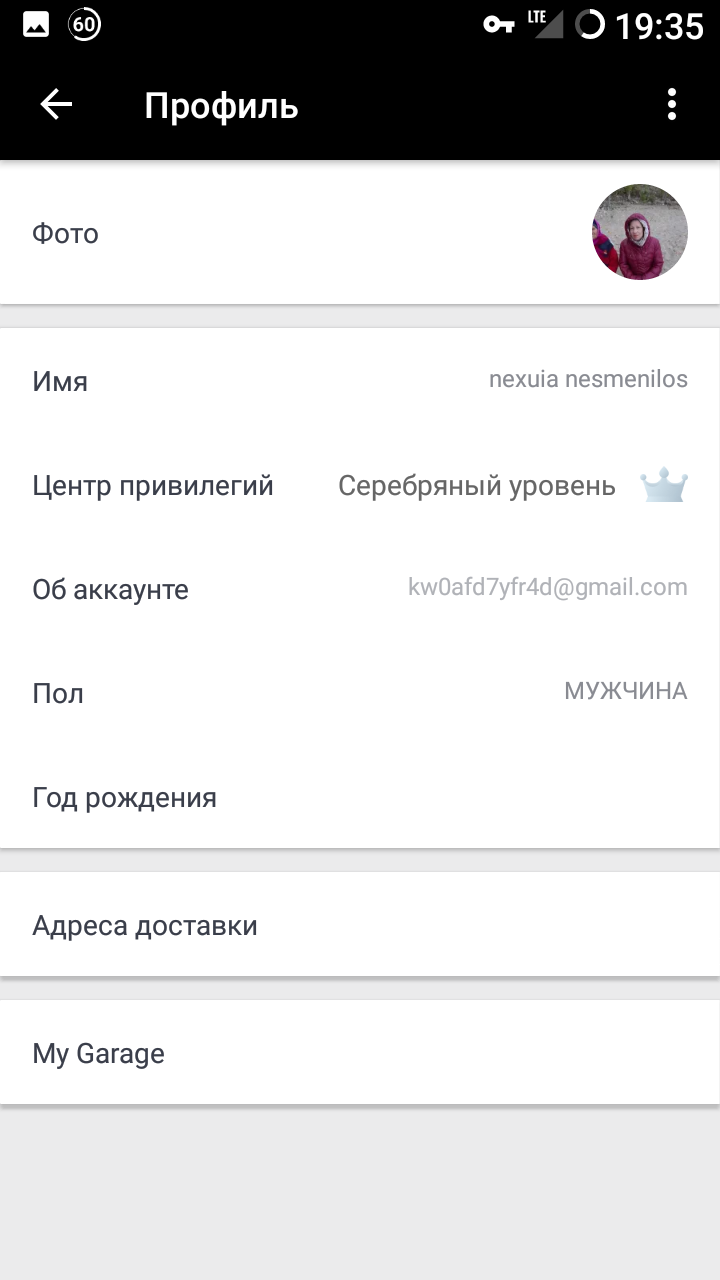Open My Garage
The height and width of the screenshot is (1280, 720).
tap(360, 1053)
